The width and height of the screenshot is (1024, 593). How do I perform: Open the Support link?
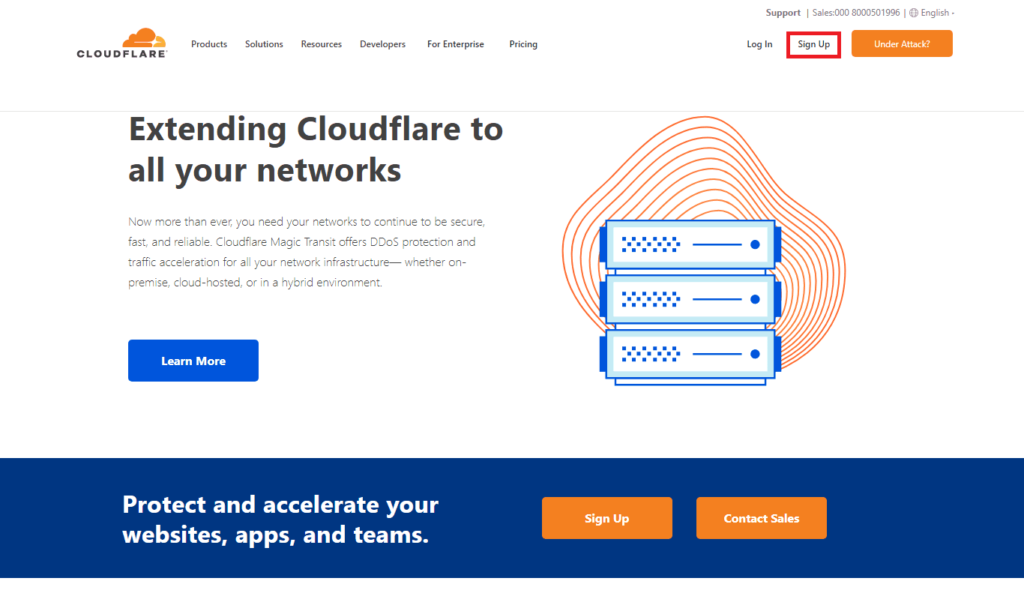coord(783,12)
